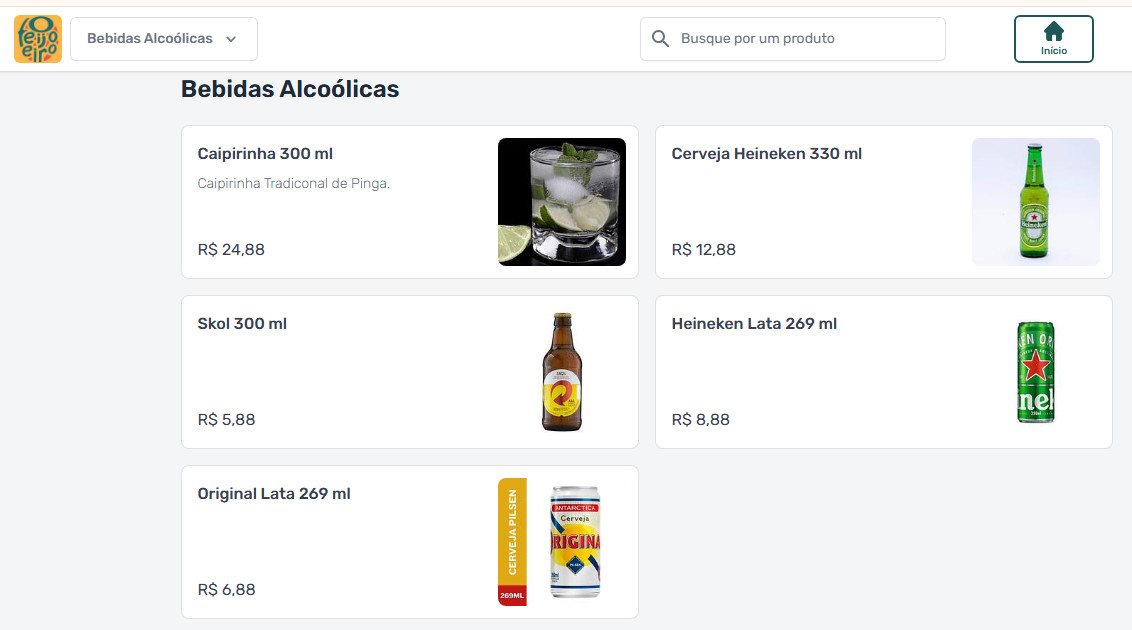Open the Original Lata 269 ml title
1132x630 pixels.
click(274, 494)
